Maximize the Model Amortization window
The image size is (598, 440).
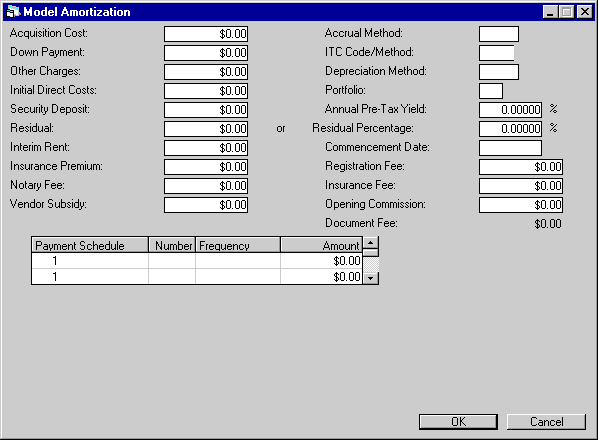[x=567, y=12]
